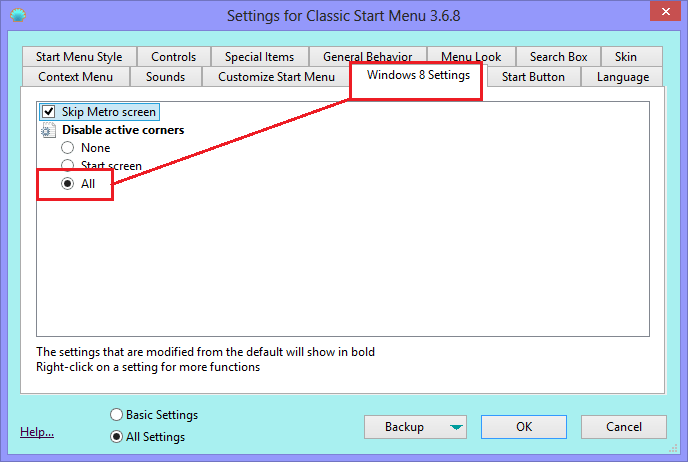
Task: Open the Menu Look tab
Action: pos(471,55)
